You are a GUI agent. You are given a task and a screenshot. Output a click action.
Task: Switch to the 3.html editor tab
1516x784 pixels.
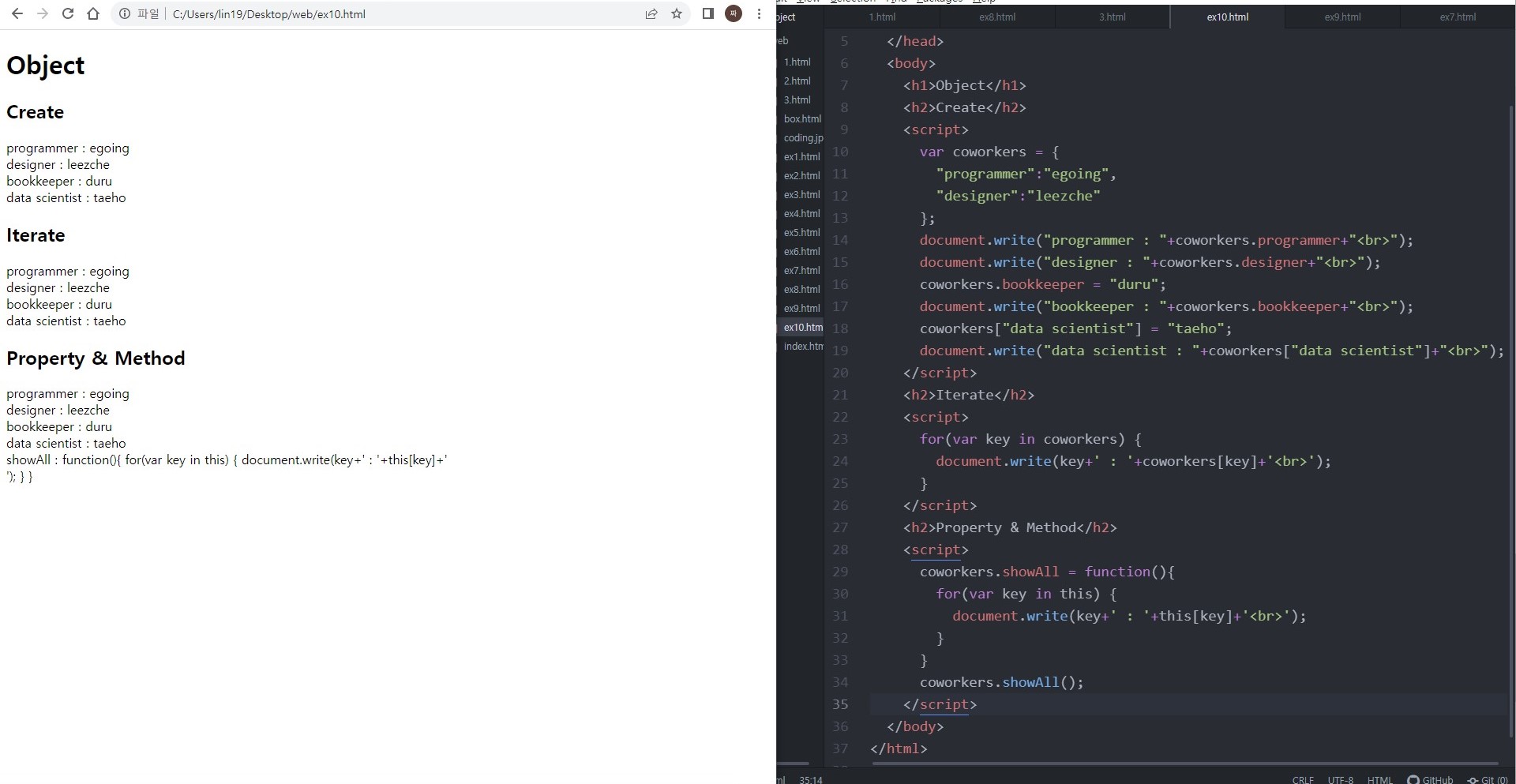[x=1113, y=17]
